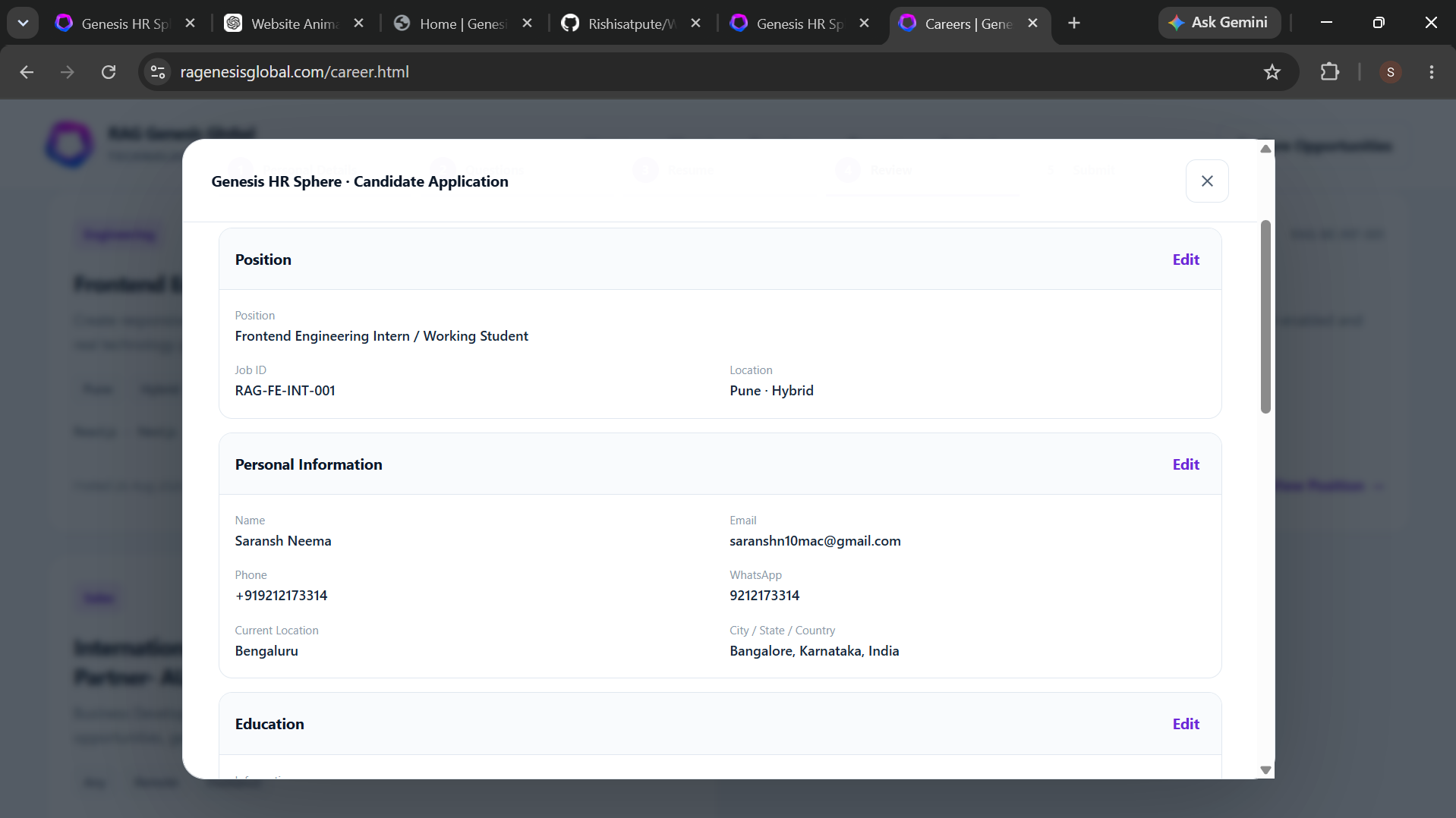Reload the current page
1456x818 pixels.
[x=109, y=72]
